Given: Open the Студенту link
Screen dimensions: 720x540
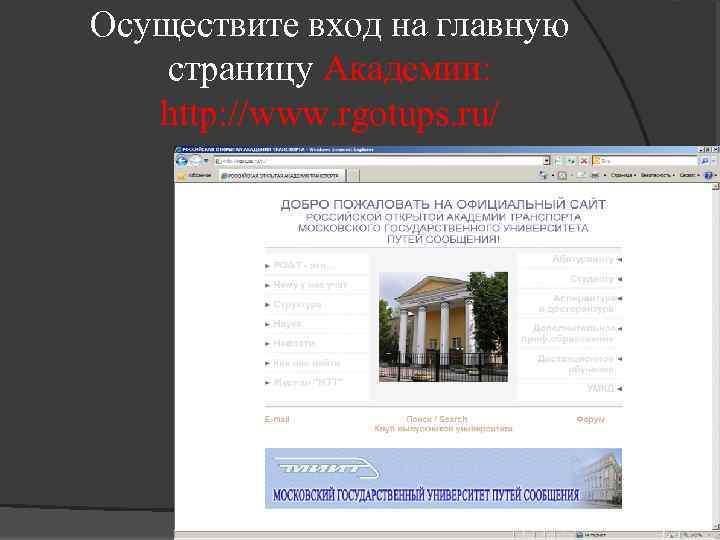Looking at the screenshot, I should 591,279.
